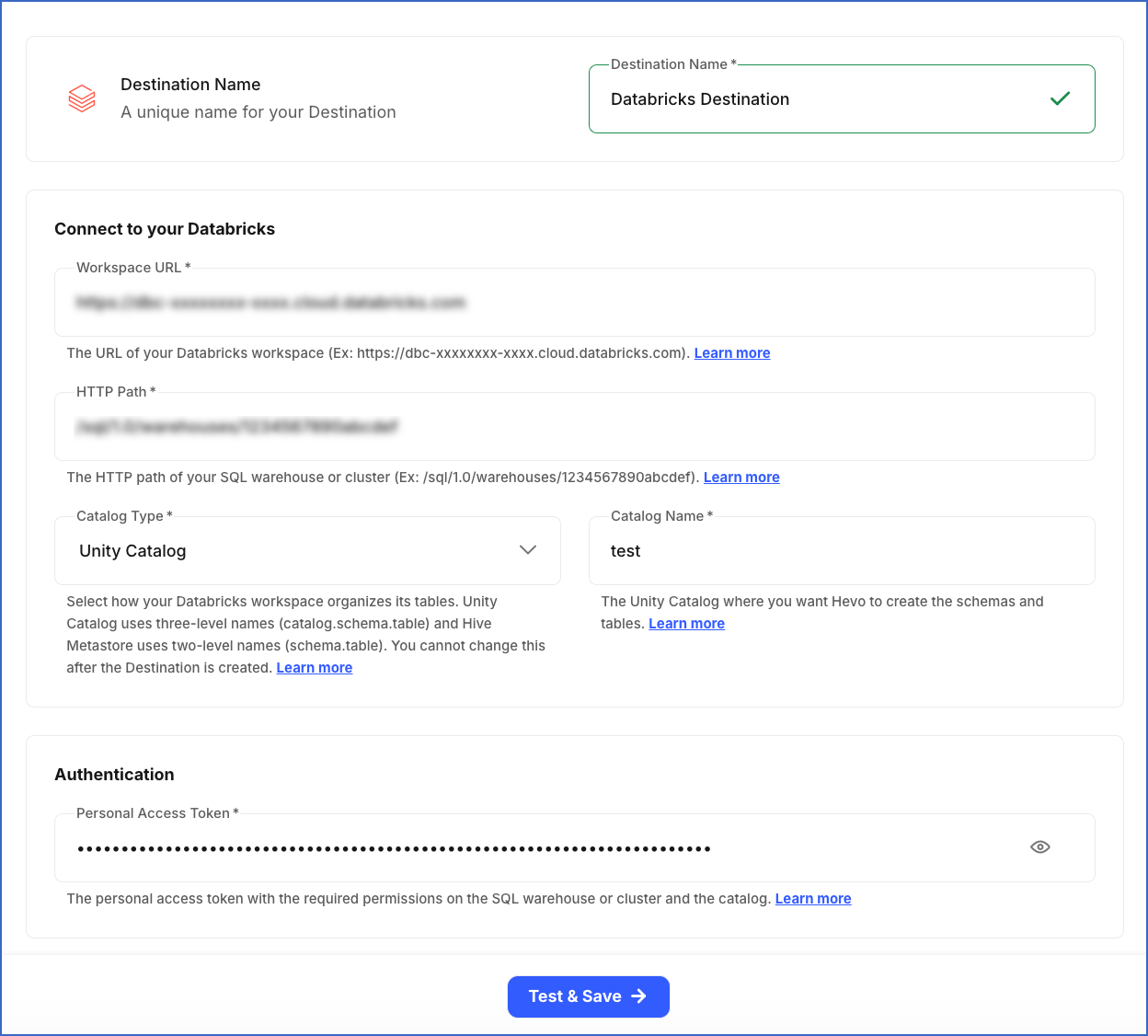This screenshot has height=1036, width=1148.
Task: Open Learn more link under Catalog Type
Action: coord(315,668)
